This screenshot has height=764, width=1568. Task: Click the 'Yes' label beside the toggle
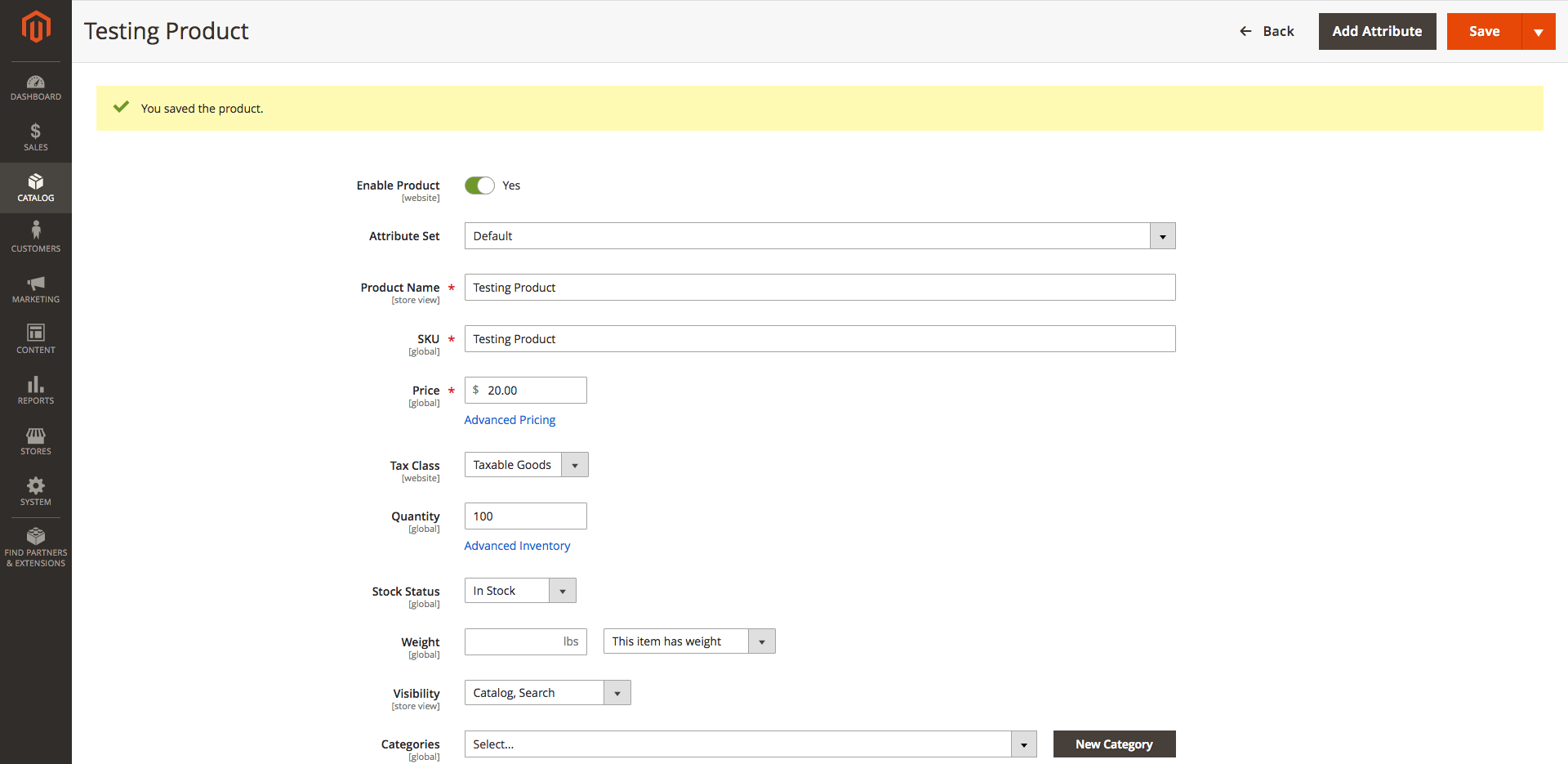tap(511, 185)
